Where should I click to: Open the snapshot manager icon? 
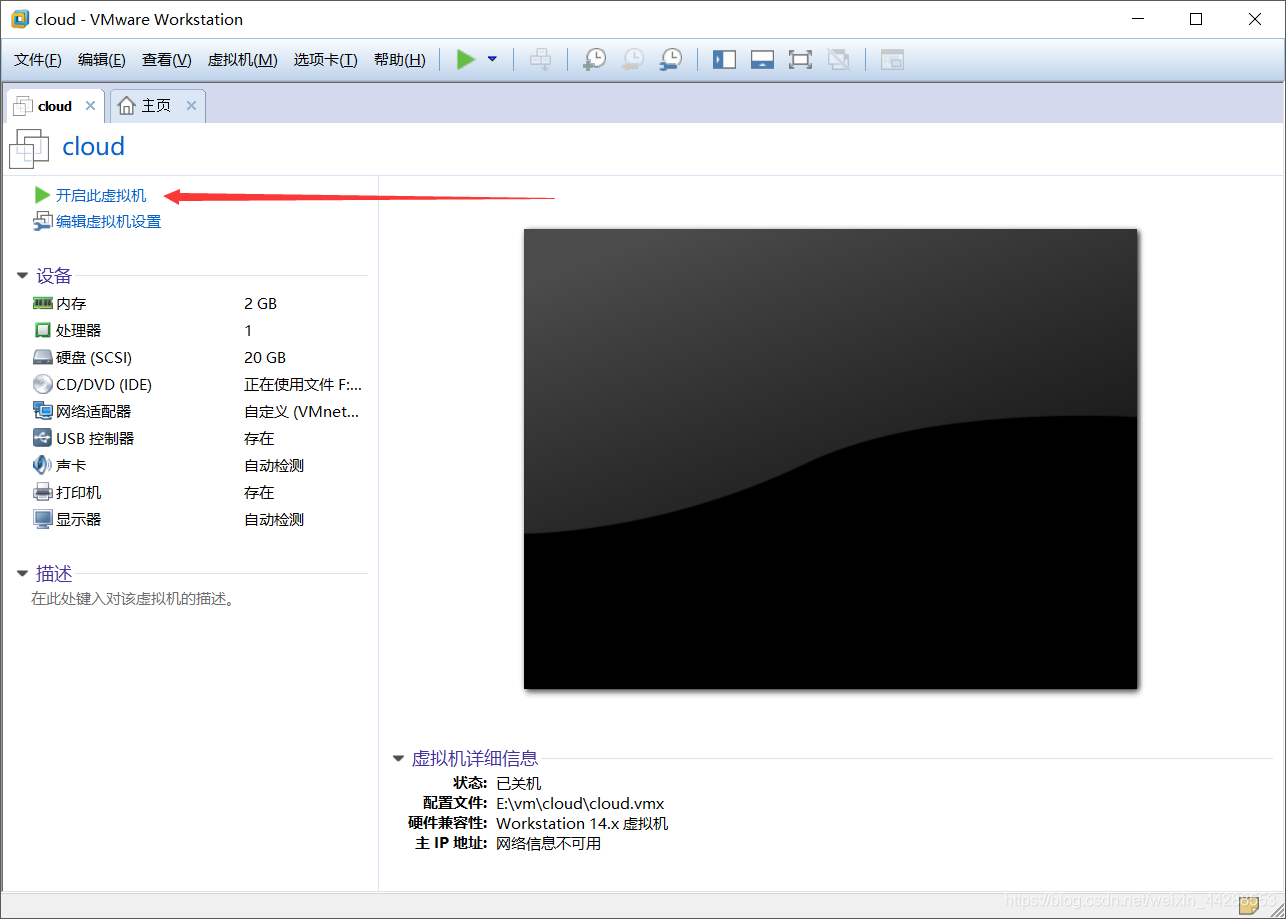click(671, 60)
